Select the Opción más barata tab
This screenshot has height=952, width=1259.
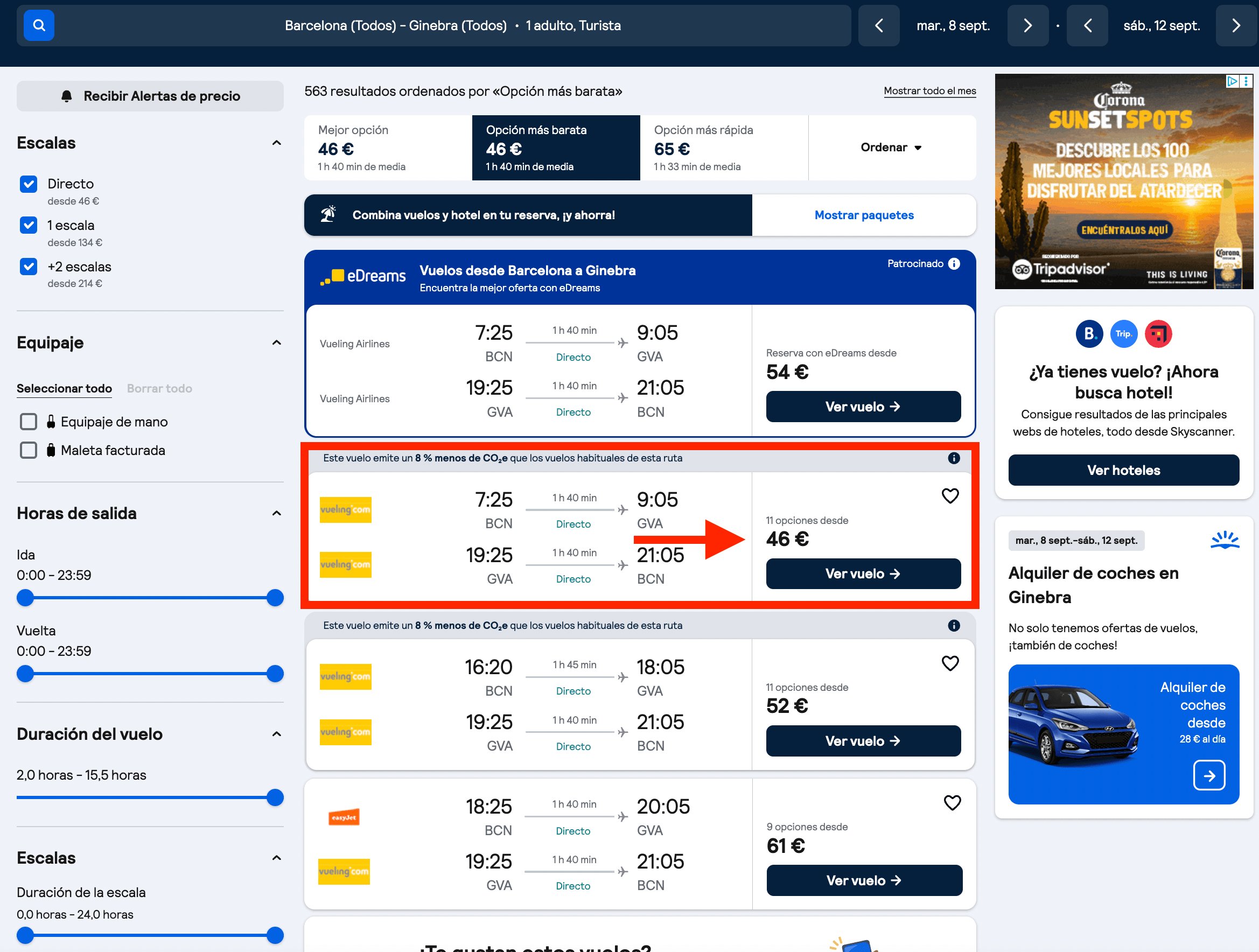(x=556, y=148)
